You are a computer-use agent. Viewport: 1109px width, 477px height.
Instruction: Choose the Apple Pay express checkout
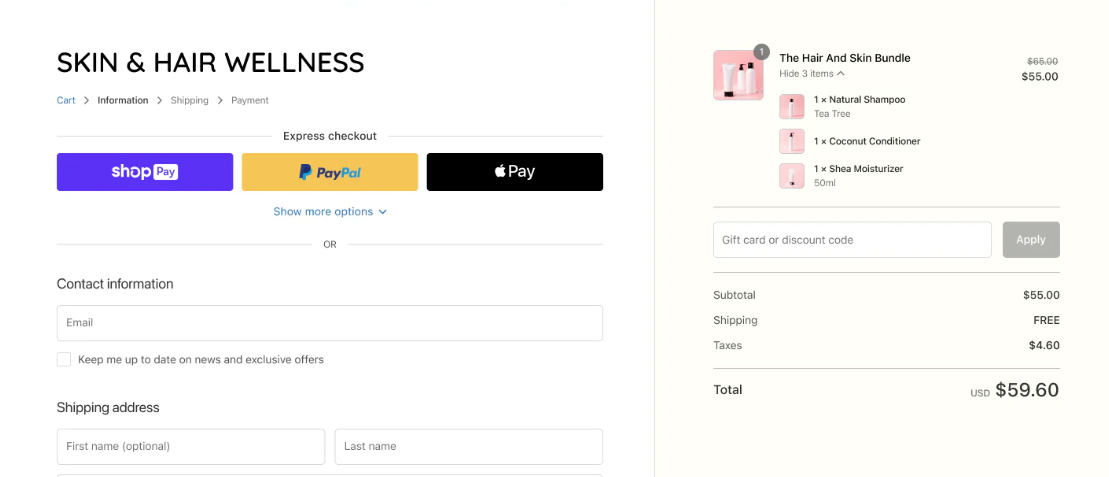(x=515, y=172)
